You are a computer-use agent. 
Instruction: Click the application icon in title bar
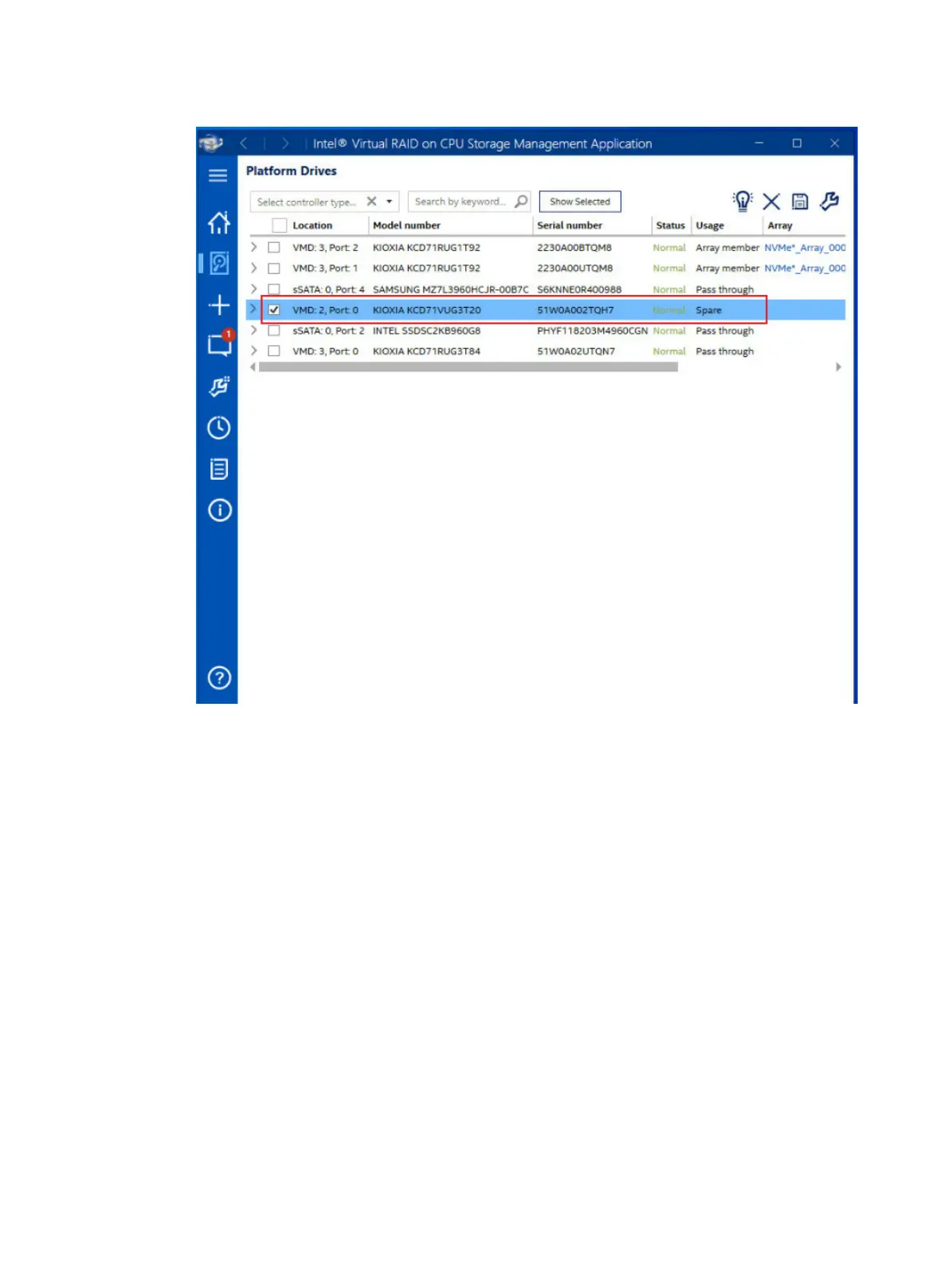(211, 143)
